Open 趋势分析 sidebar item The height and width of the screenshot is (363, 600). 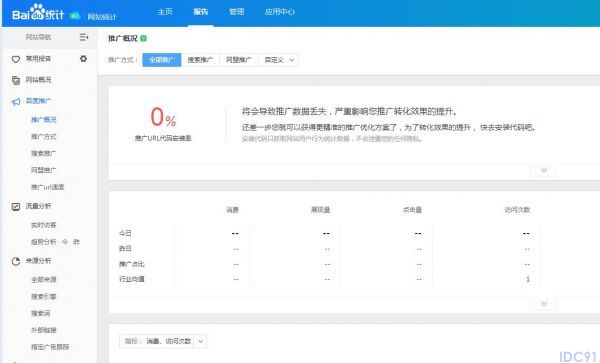click(x=44, y=242)
